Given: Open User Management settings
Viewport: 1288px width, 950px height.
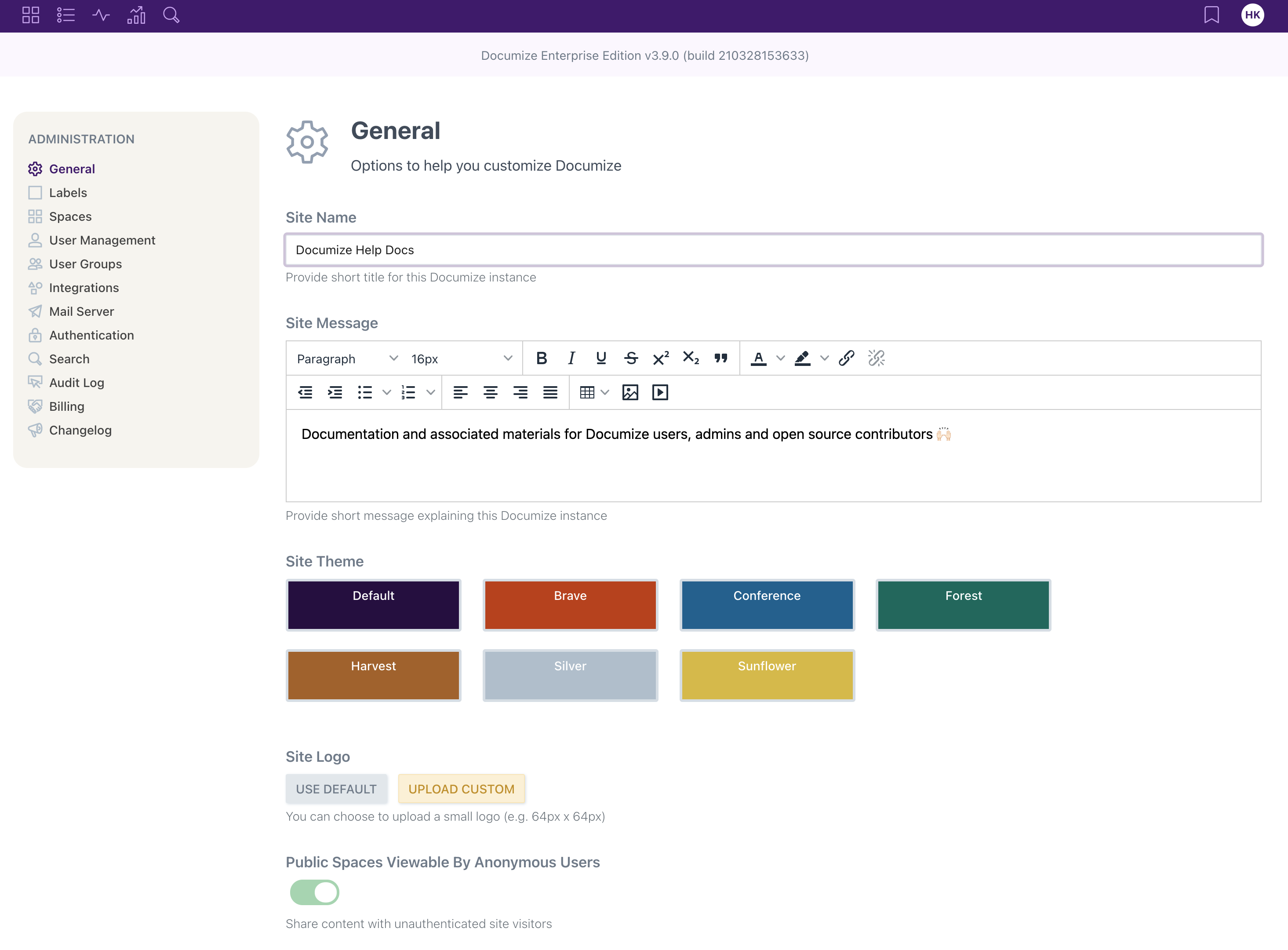Looking at the screenshot, I should pyautogui.click(x=102, y=240).
